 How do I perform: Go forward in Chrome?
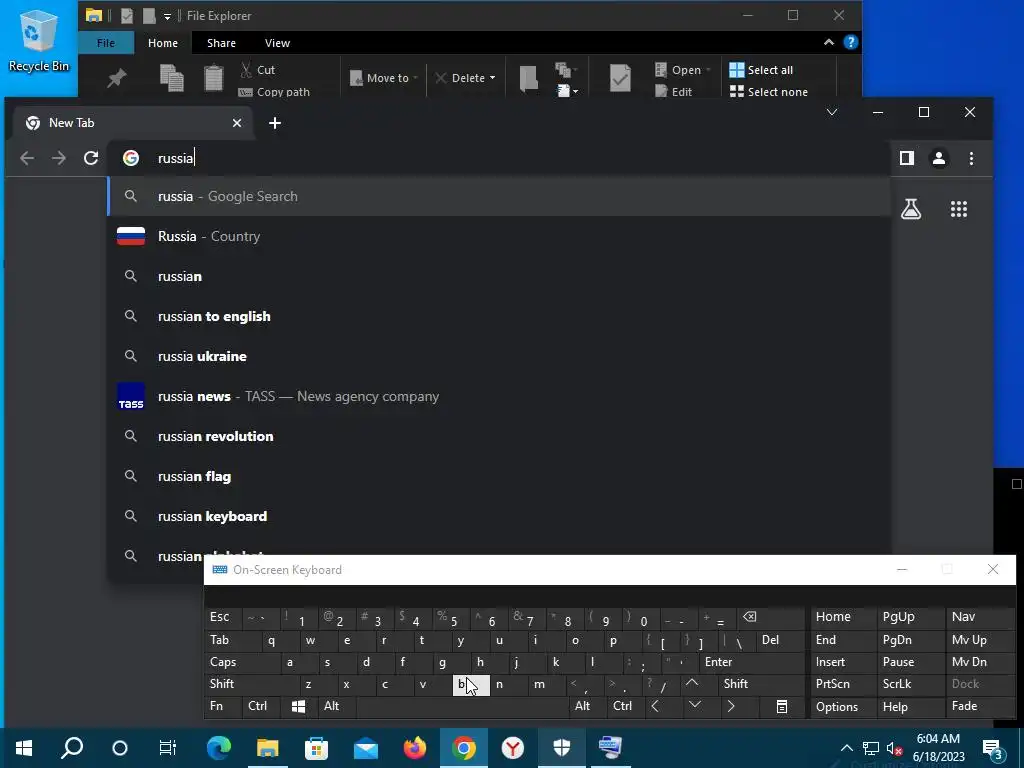59,158
